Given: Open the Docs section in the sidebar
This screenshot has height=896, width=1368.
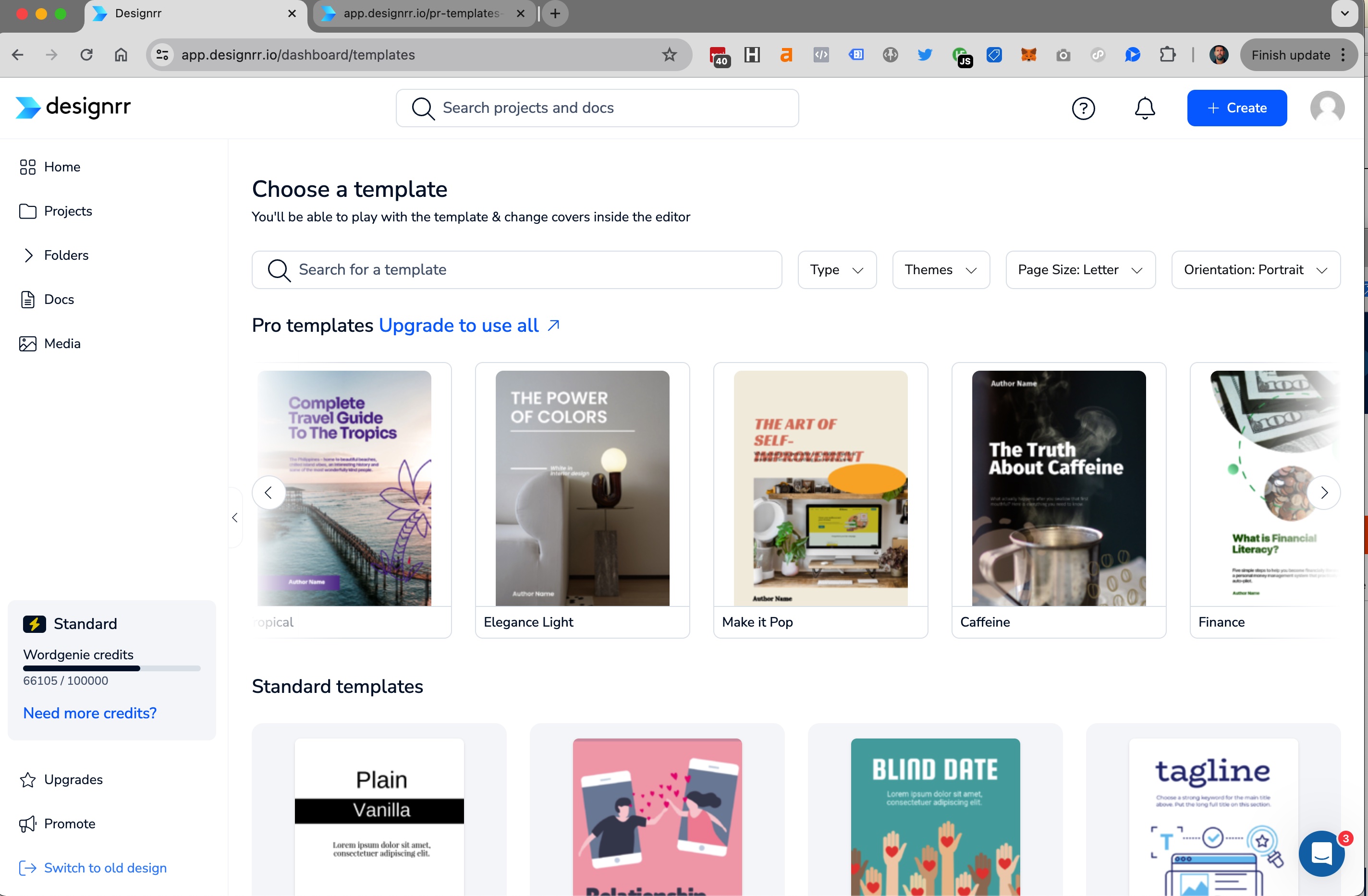Looking at the screenshot, I should point(59,299).
